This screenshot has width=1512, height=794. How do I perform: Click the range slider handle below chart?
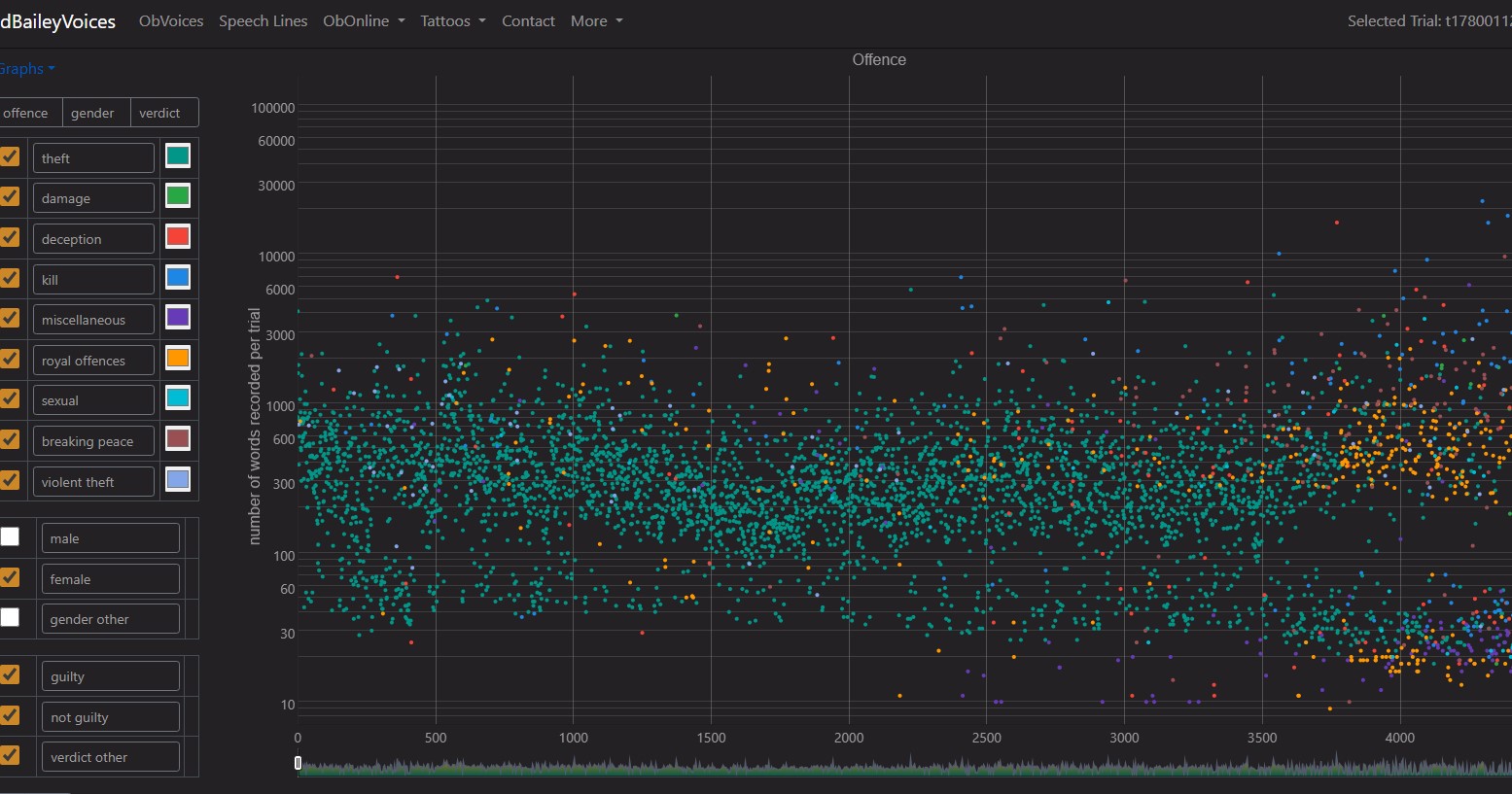click(299, 763)
